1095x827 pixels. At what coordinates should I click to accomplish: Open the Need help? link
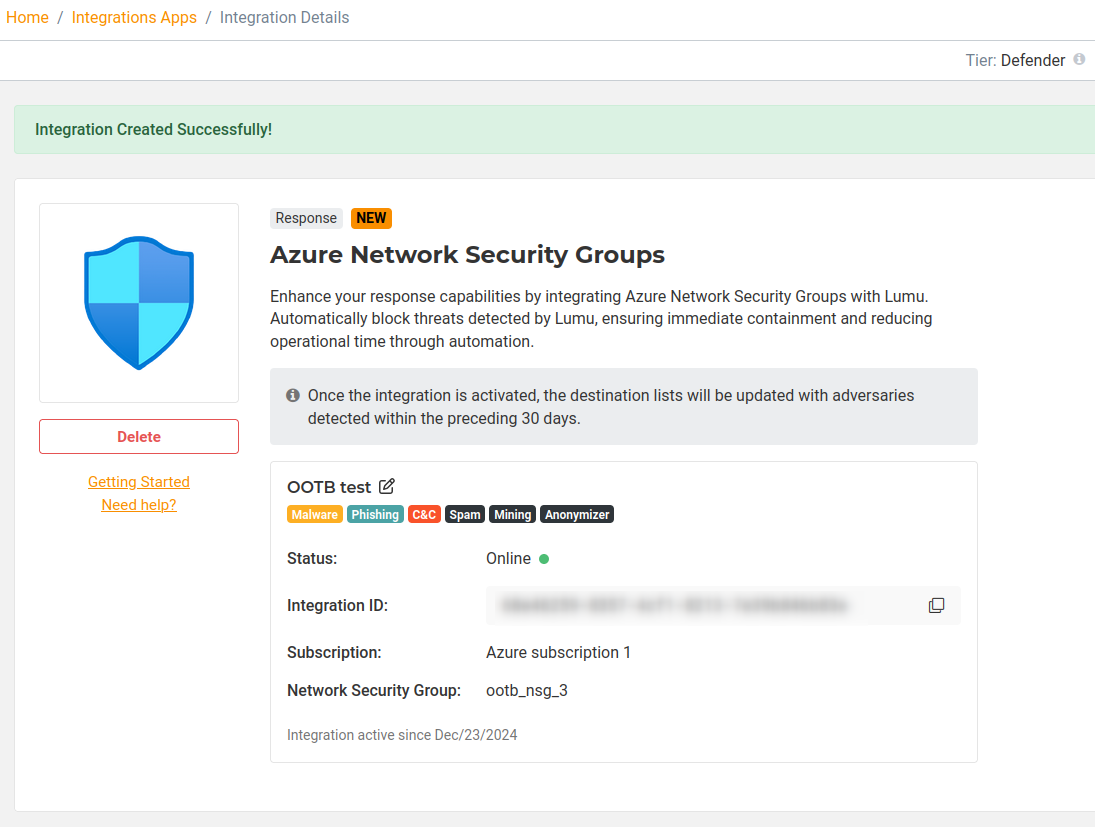coord(139,505)
